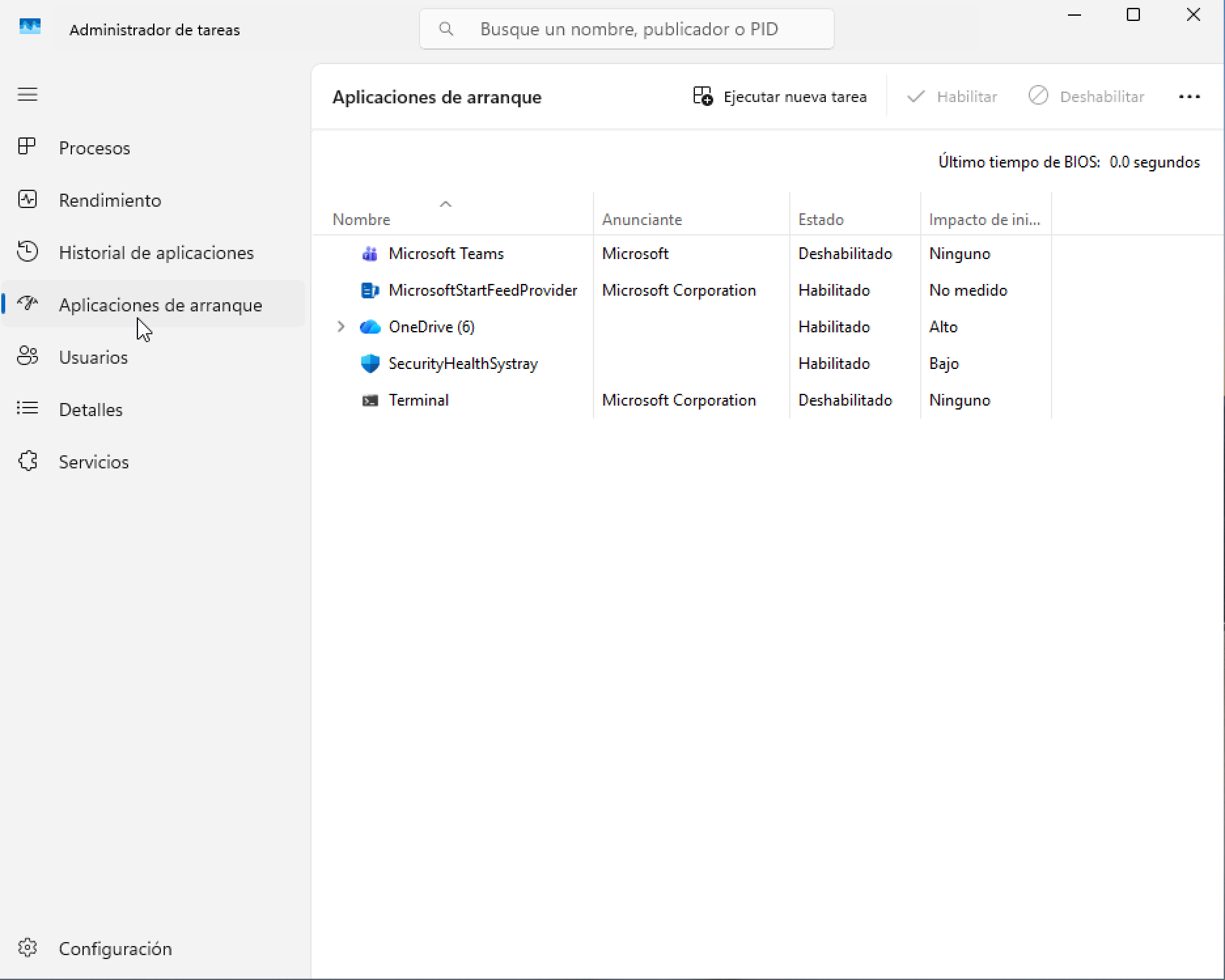The image size is (1225, 980).
Task: Open Procesos via its sidebar icon
Action: (x=27, y=147)
